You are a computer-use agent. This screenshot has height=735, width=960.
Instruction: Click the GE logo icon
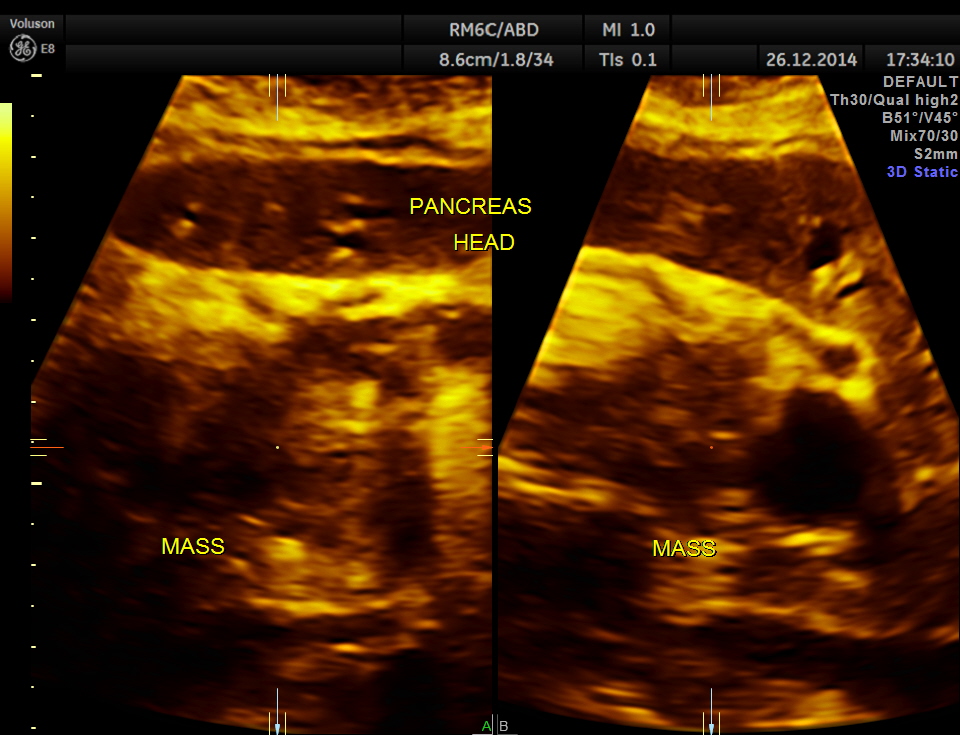click(19, 48)
